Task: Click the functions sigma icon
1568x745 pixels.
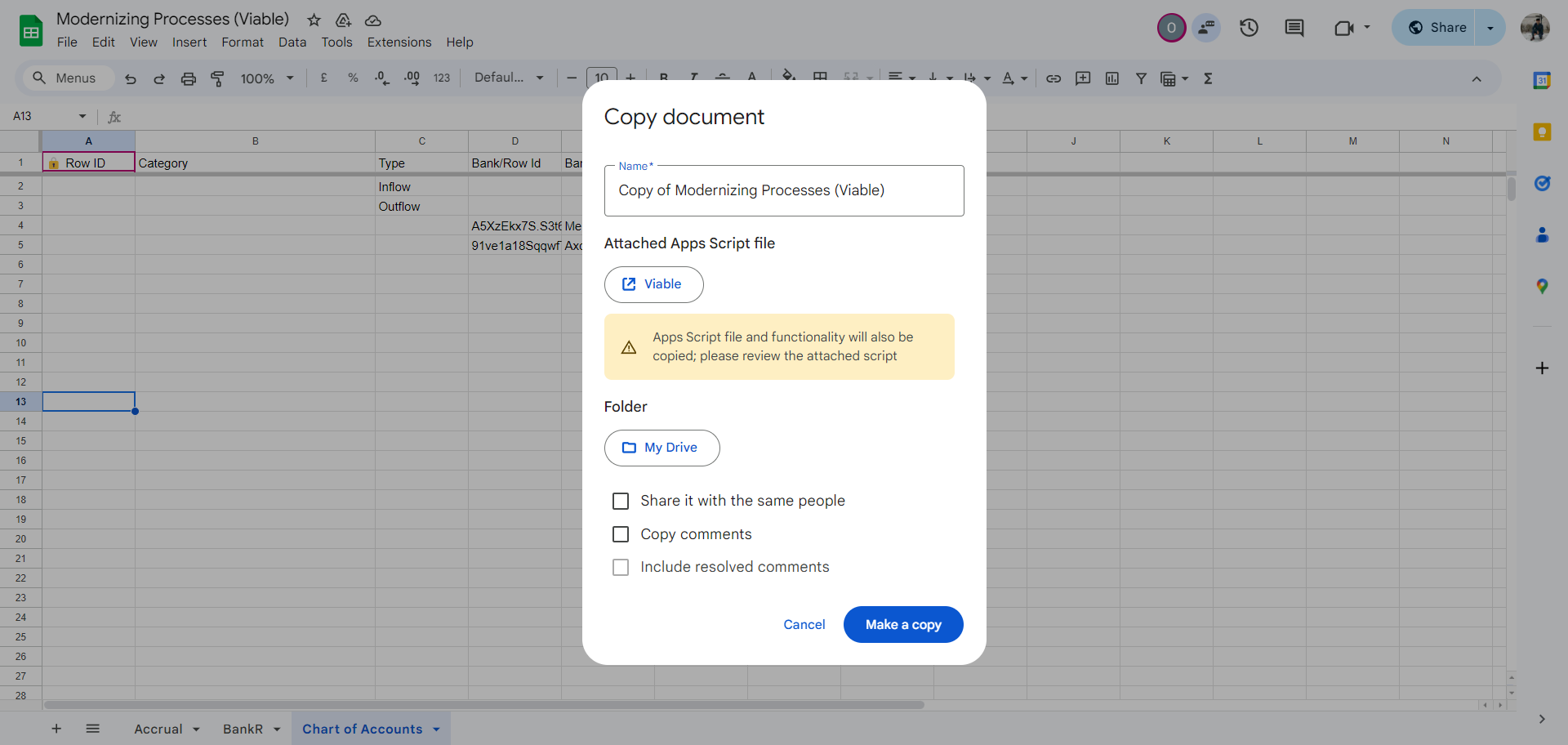Action: pyautogui.click(x=1208, y=78)
